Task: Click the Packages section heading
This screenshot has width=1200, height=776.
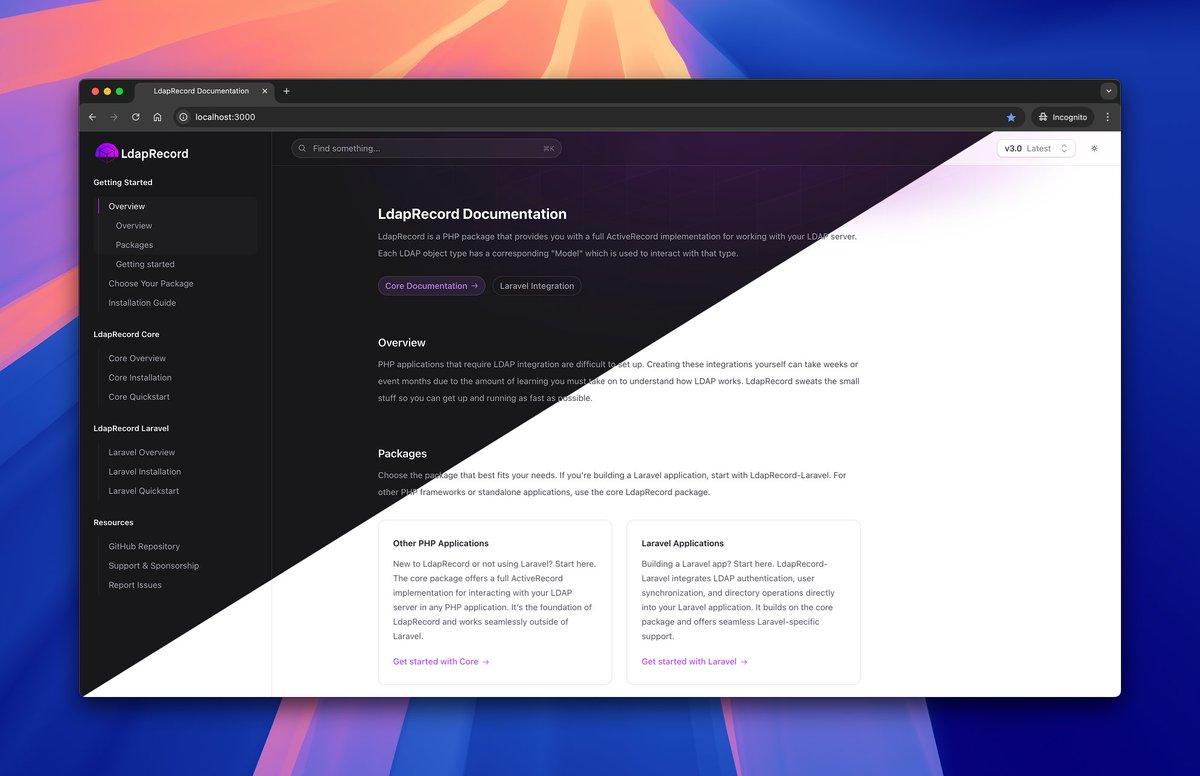Action: click(x=402, y=454)
